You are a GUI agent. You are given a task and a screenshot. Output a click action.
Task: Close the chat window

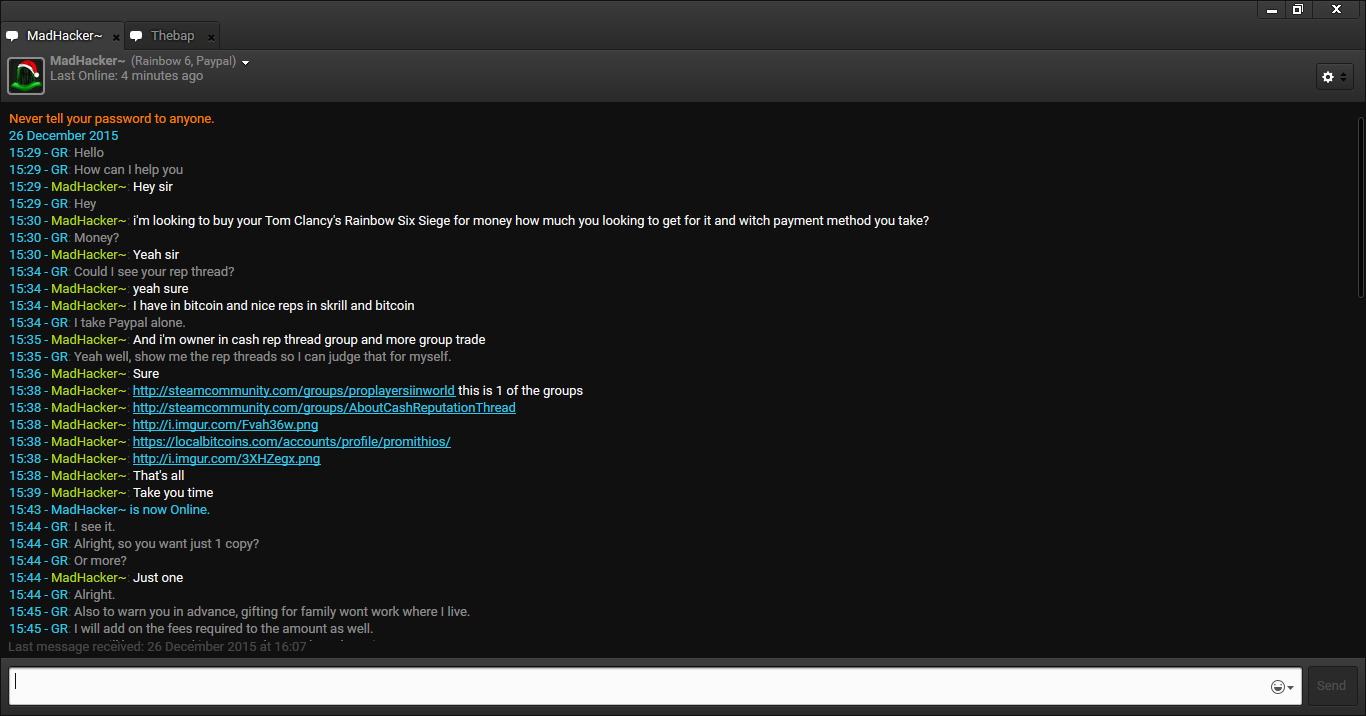[1337, 9]
